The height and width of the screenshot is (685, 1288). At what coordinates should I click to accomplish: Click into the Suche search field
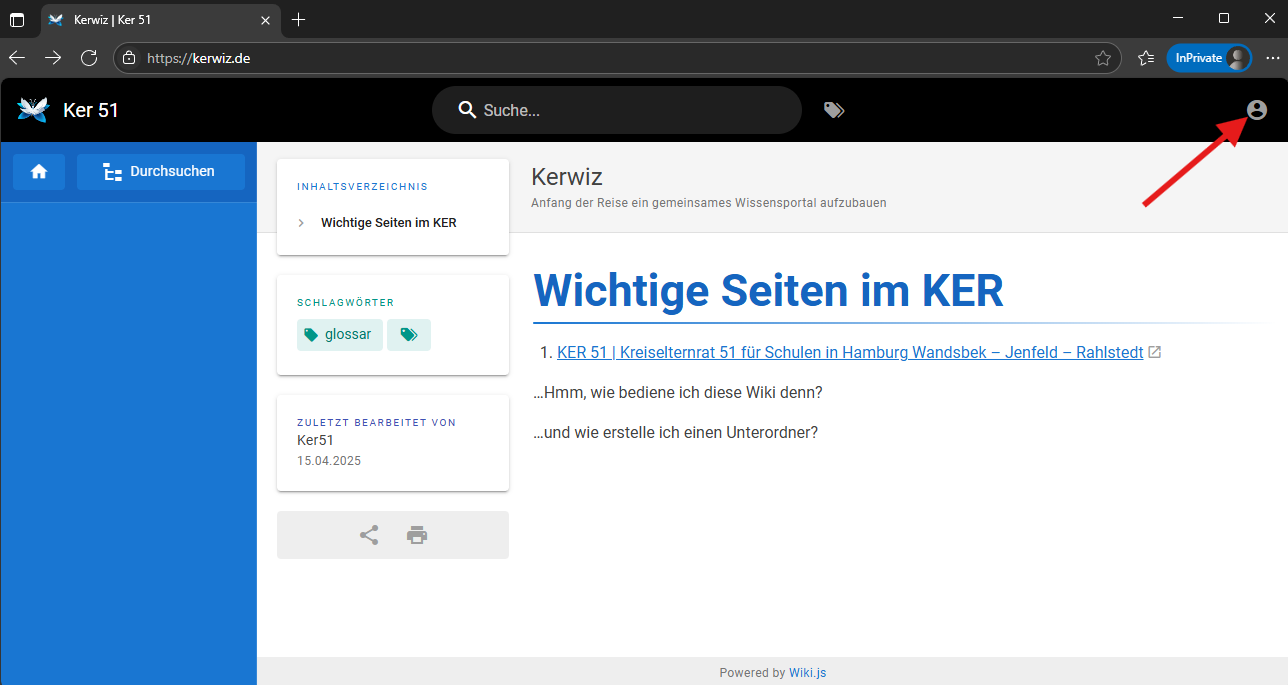click(x=630, y=110)
